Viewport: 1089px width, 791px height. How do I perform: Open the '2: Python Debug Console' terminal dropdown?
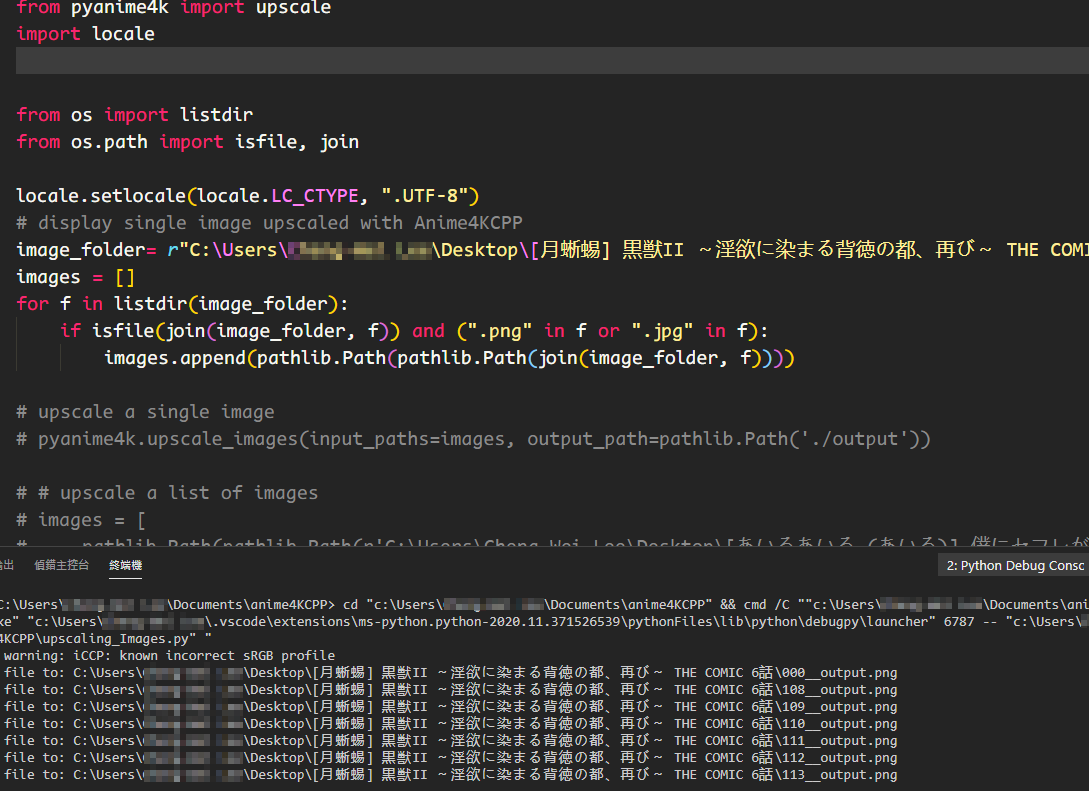(x=1012, y=565)
